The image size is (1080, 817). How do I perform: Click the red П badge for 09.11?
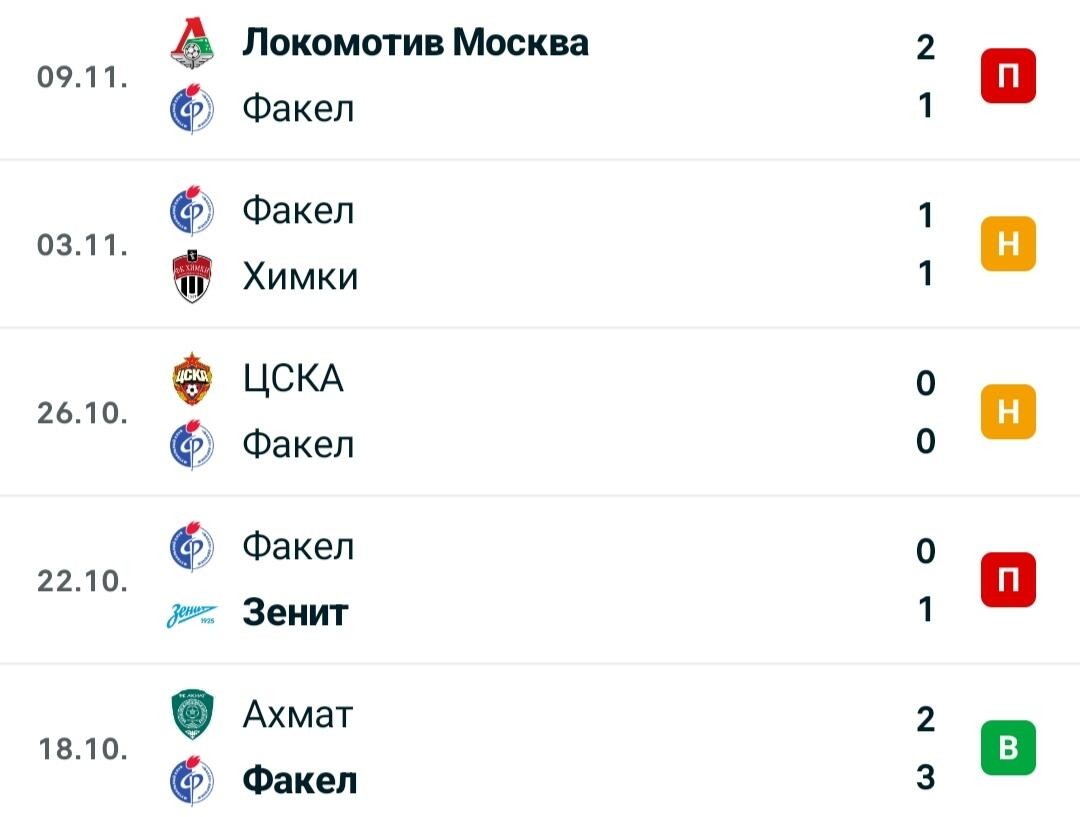[x=1008, y=76]
